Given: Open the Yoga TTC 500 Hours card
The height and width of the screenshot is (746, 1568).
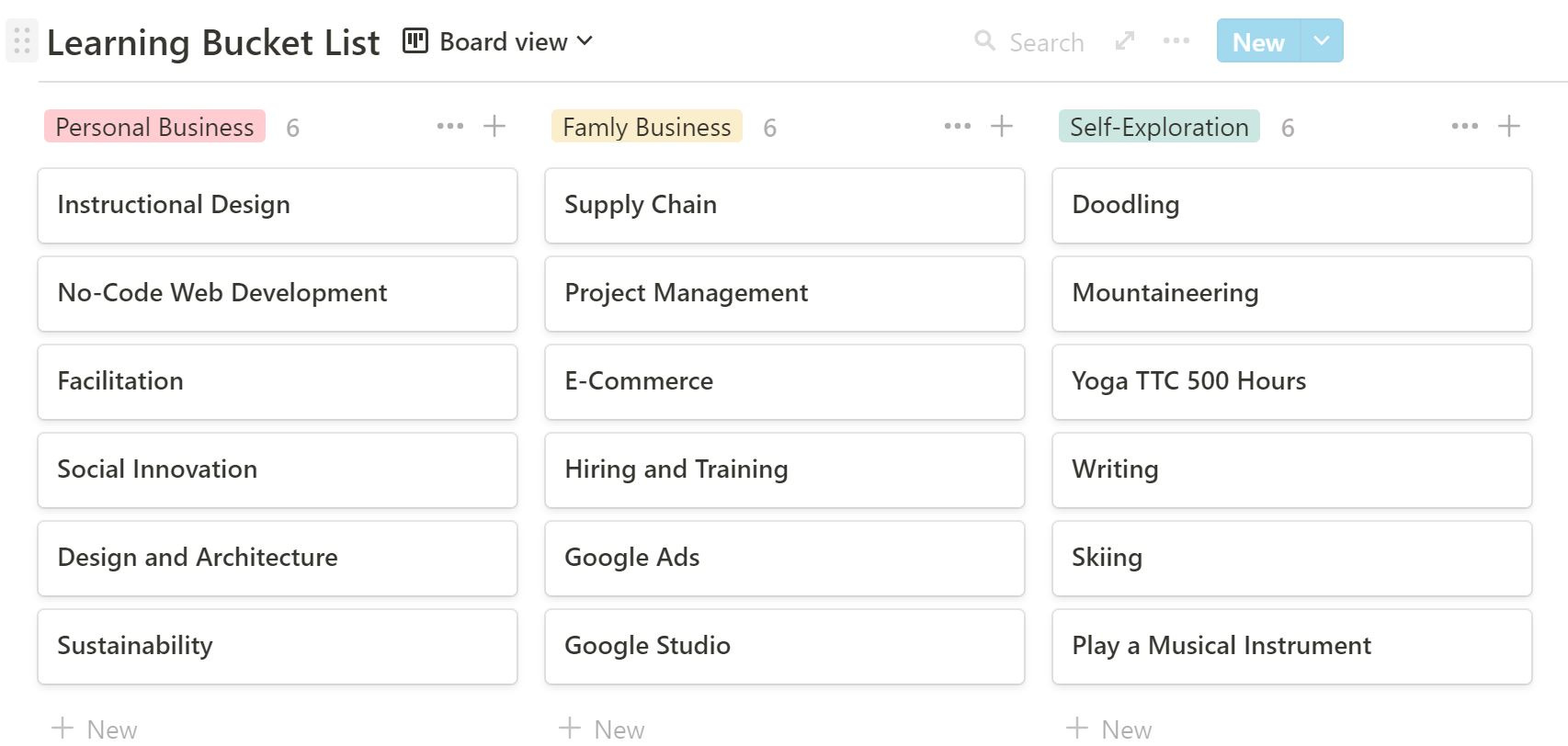Looking at the screenshot, I should [1291, 381].
